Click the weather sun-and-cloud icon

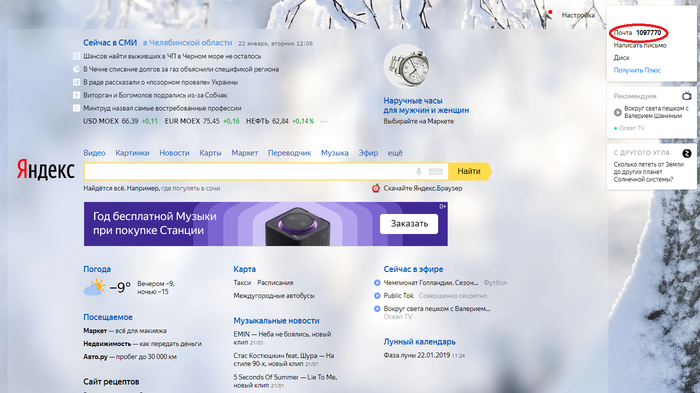coord(94,287)
